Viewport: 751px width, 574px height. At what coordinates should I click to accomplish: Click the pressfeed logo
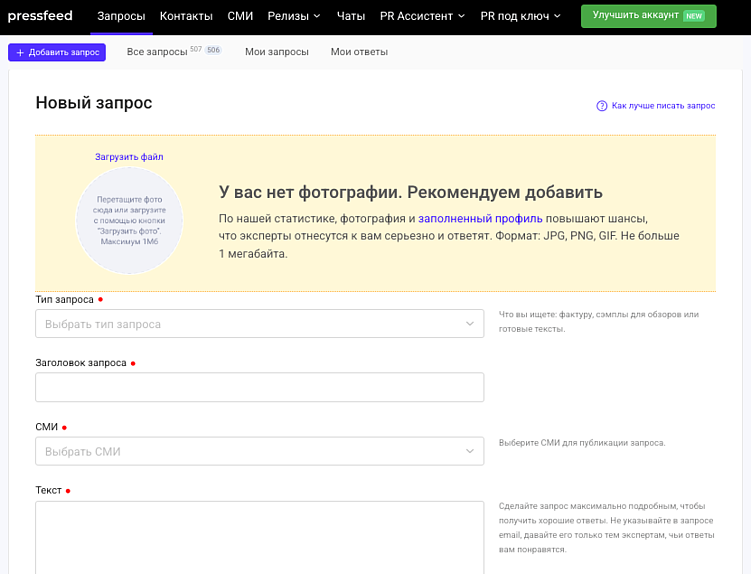(x=40, y=16)
